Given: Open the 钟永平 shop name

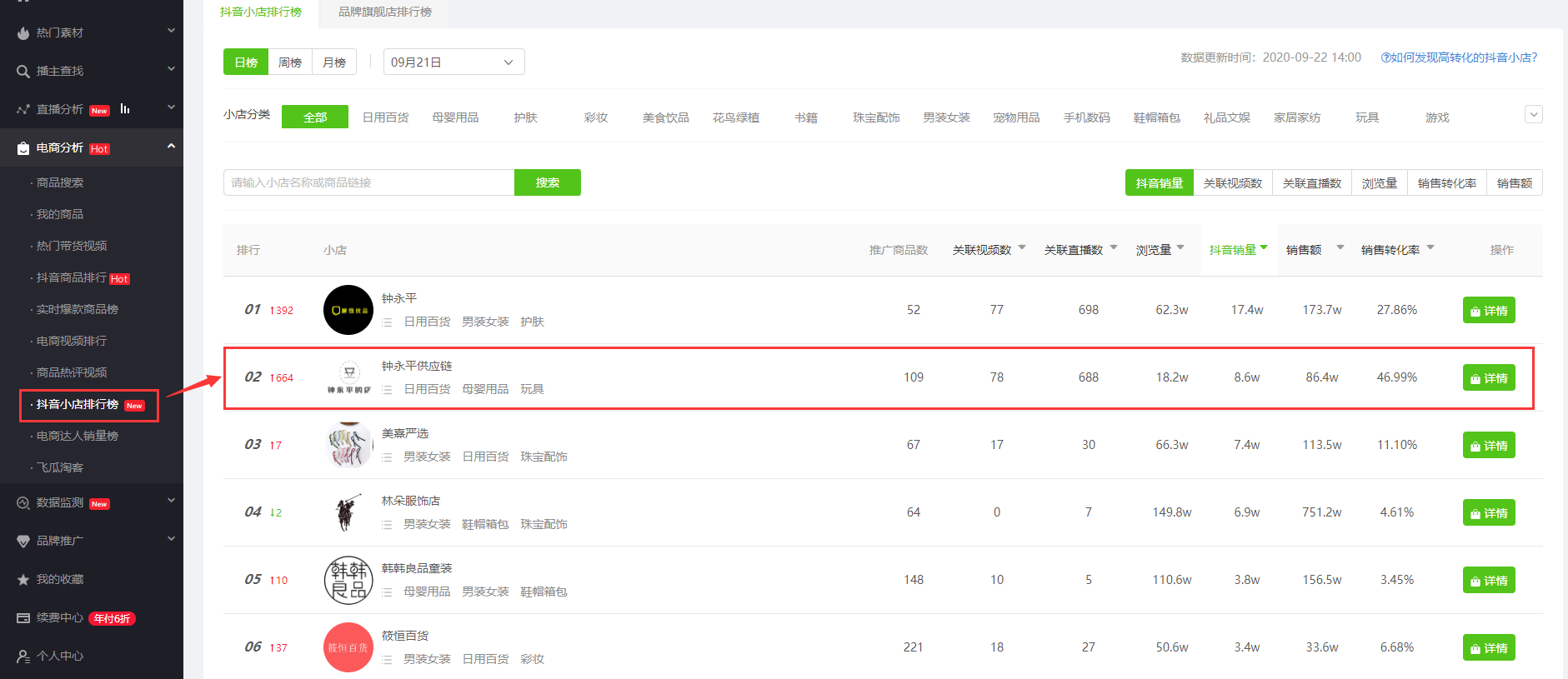Looking at the screenshot, I should tap(399, 298).
